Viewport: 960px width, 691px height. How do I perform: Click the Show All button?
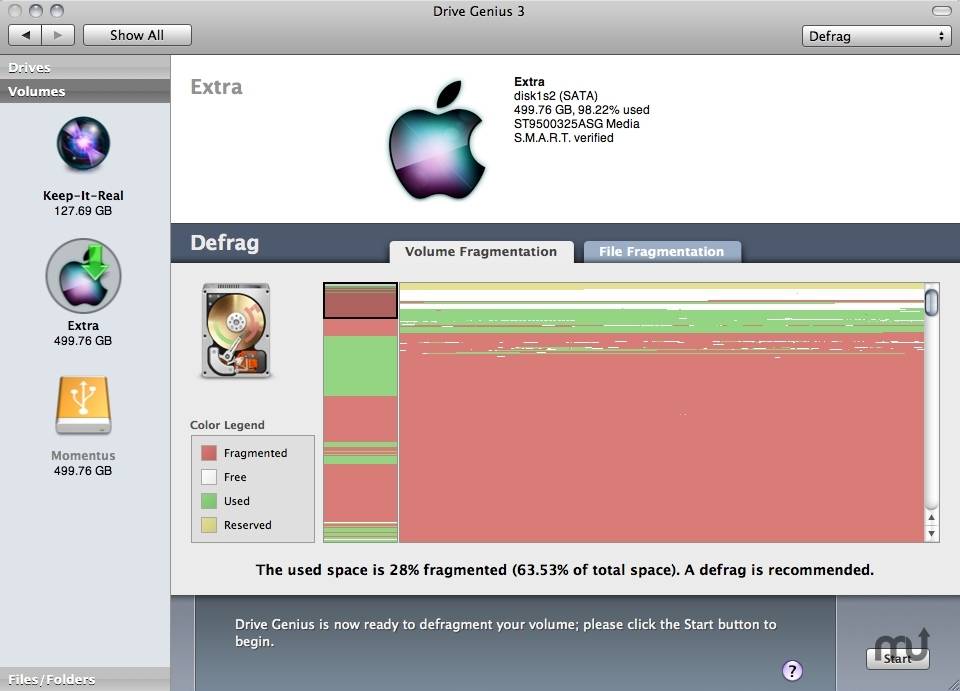click(x=137, y=35)
